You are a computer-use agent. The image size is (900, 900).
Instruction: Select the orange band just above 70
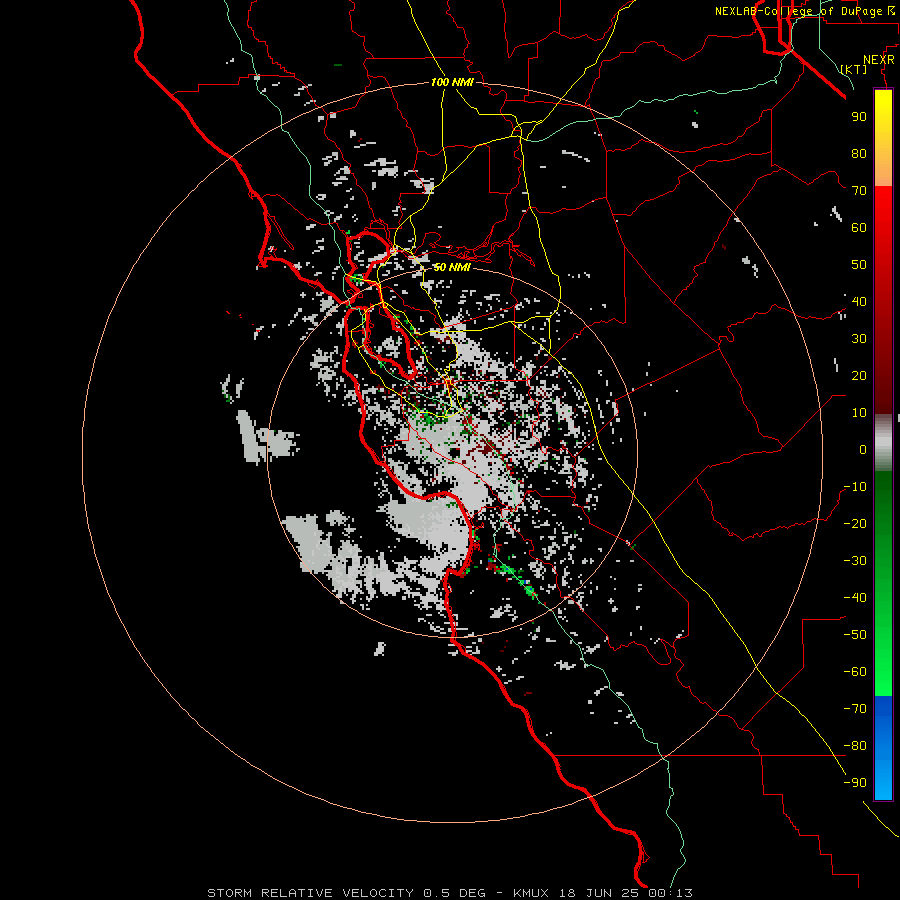[883, 171]
